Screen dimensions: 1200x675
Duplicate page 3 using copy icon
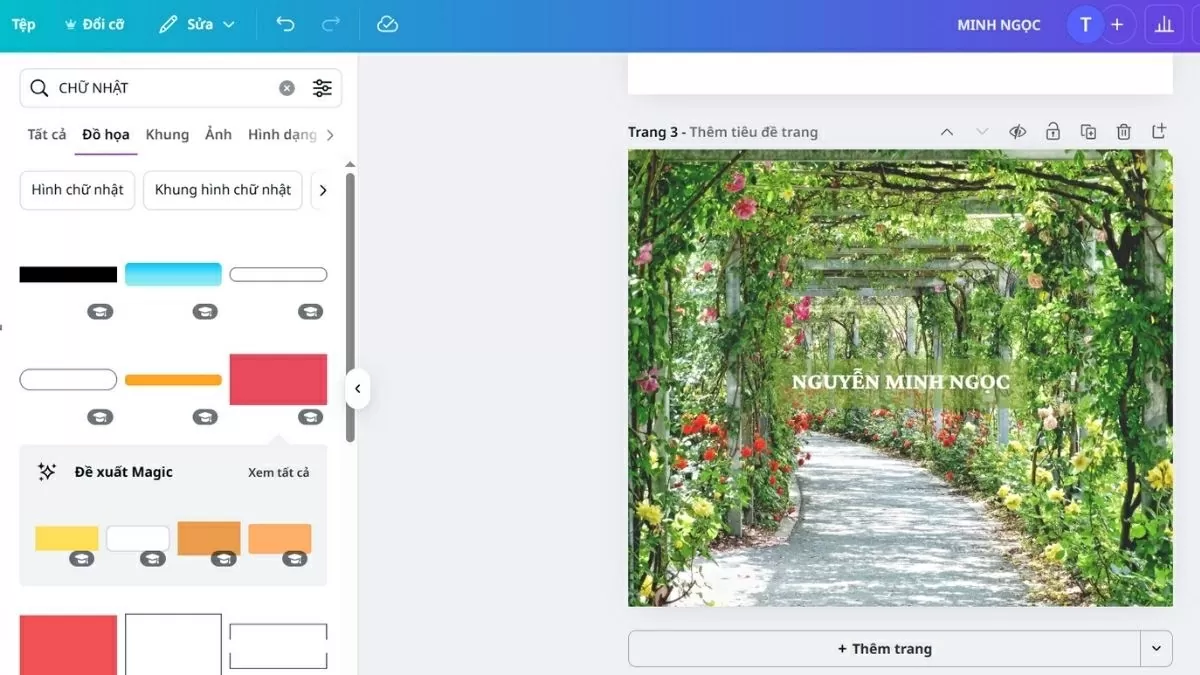pos(1088,132)
